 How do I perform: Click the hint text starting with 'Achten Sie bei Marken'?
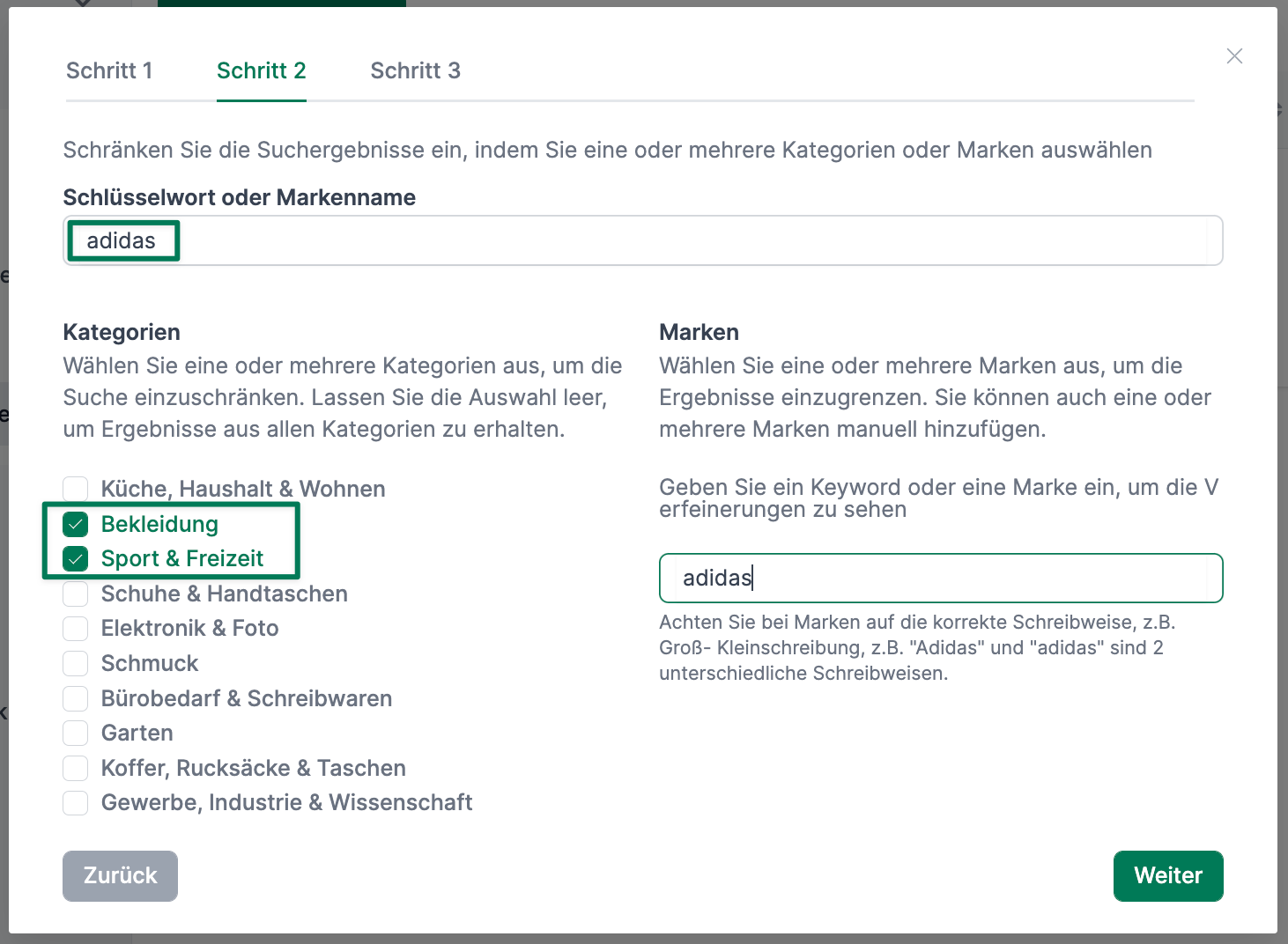[917, 647]
